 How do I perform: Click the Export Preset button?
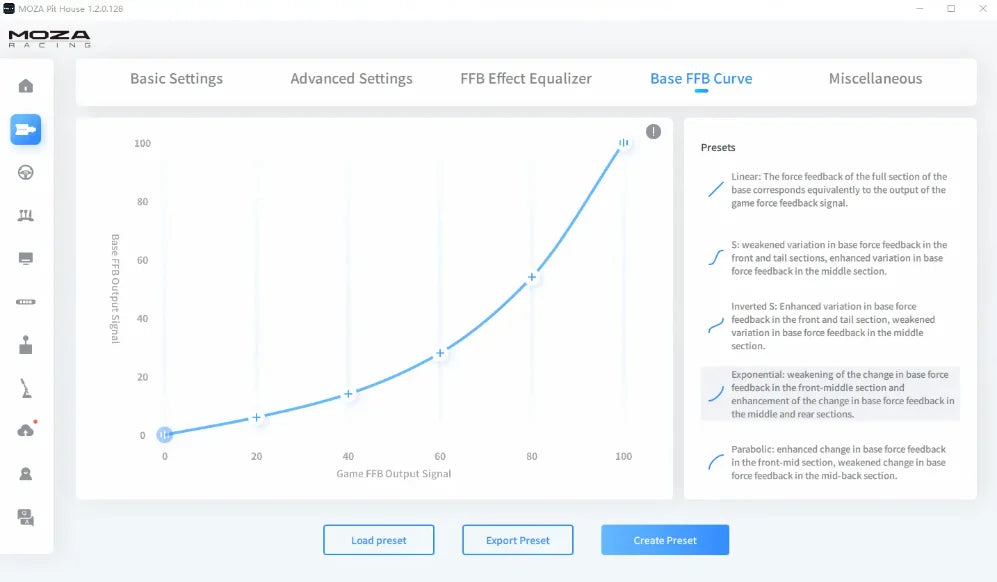click(x=518, y=540)
